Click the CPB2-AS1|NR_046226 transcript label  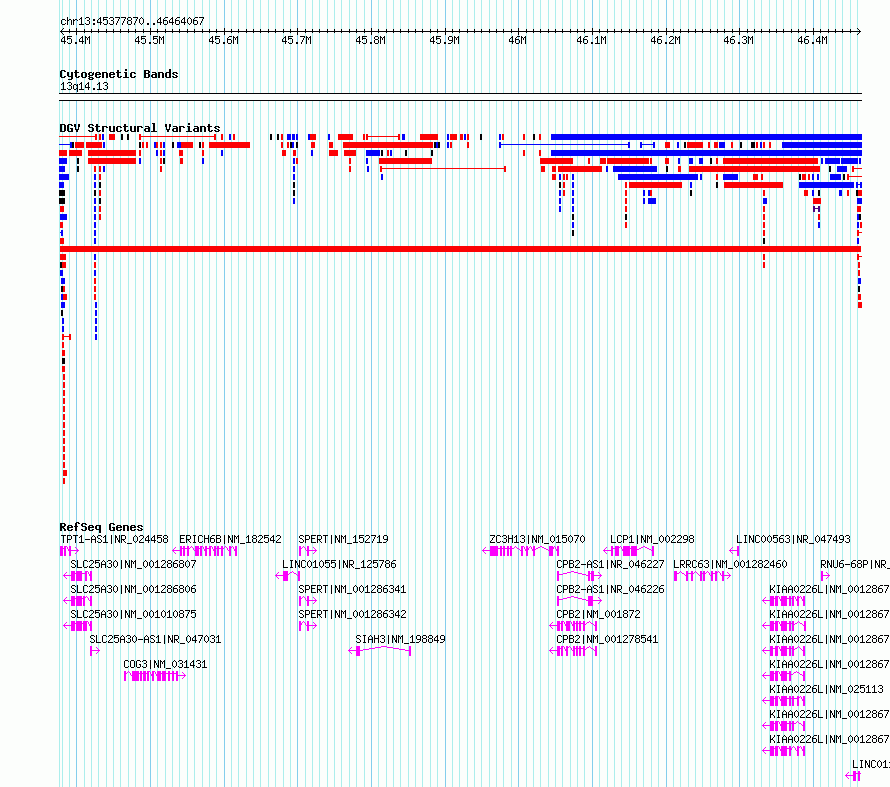click(x=610, y=589)
